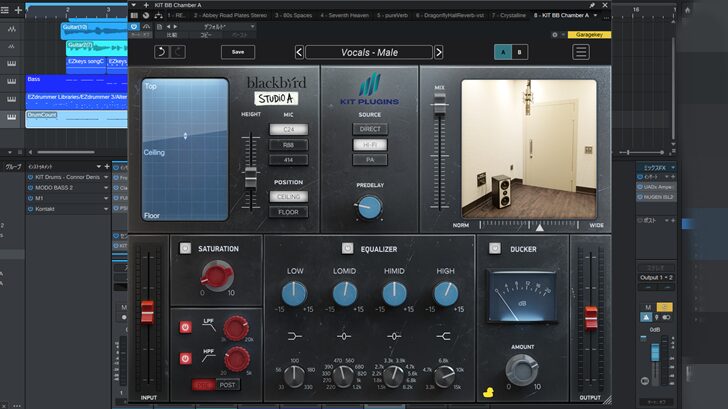Click the chamber room photo
The width and height of the screenshot is (728, 409).
point(529,149)
